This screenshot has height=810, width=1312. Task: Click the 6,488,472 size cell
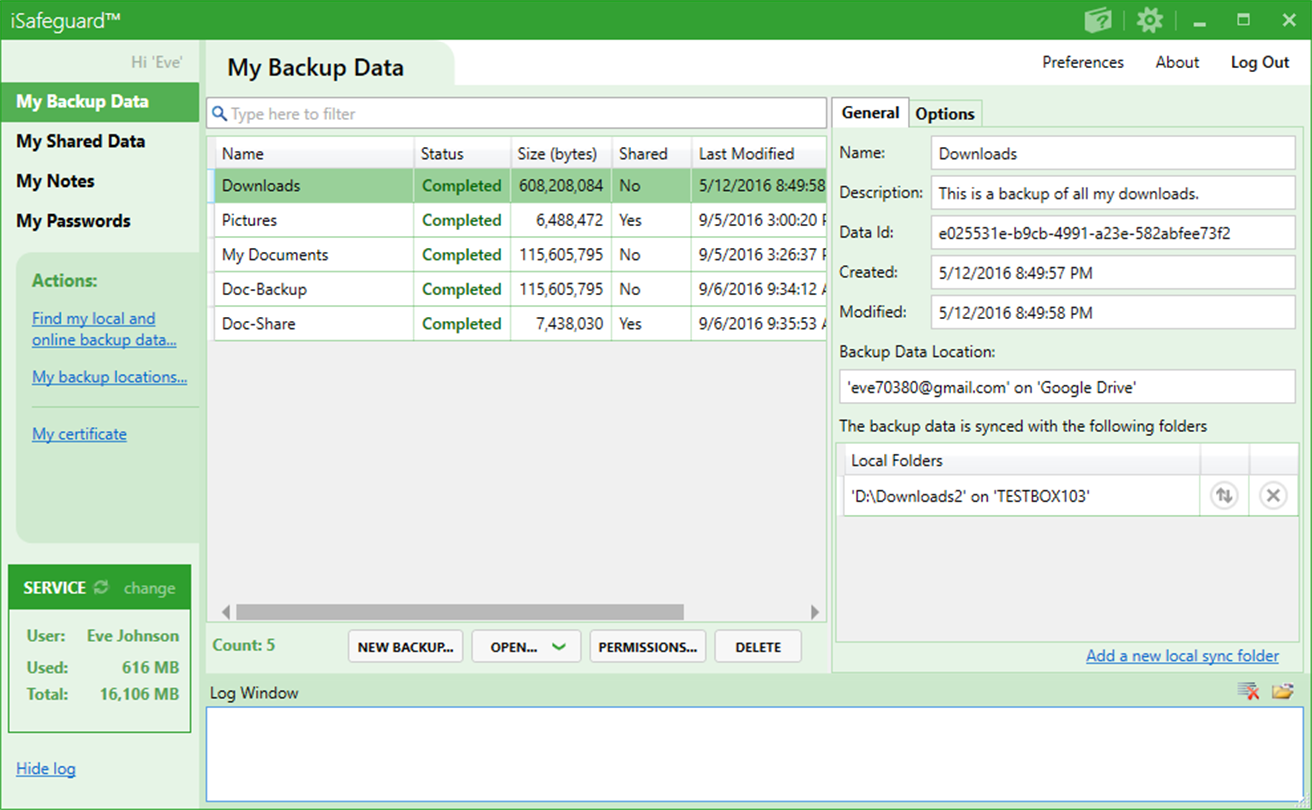click(561, 220)
